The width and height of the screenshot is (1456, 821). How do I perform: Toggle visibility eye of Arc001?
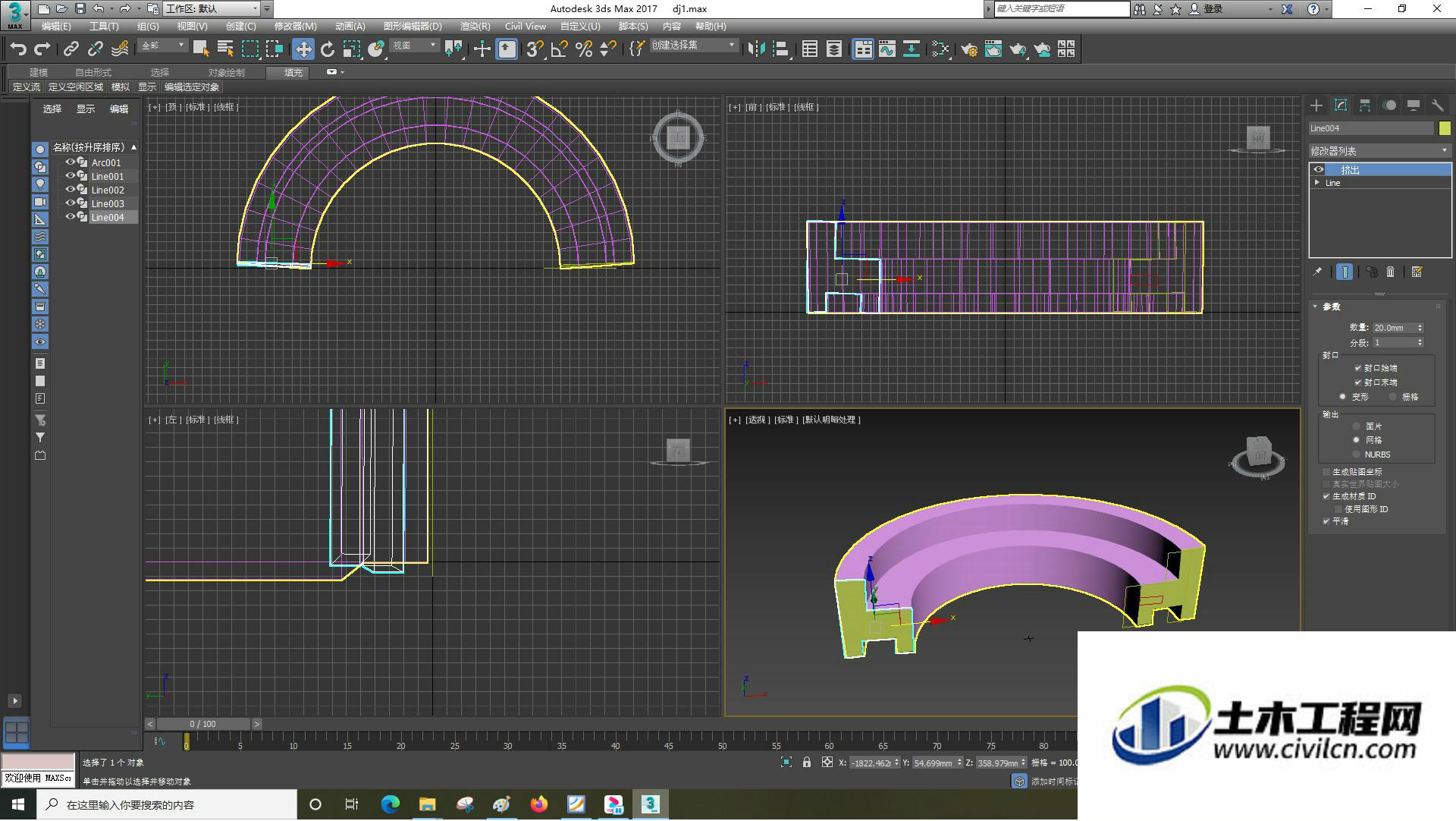click(70, 162)
